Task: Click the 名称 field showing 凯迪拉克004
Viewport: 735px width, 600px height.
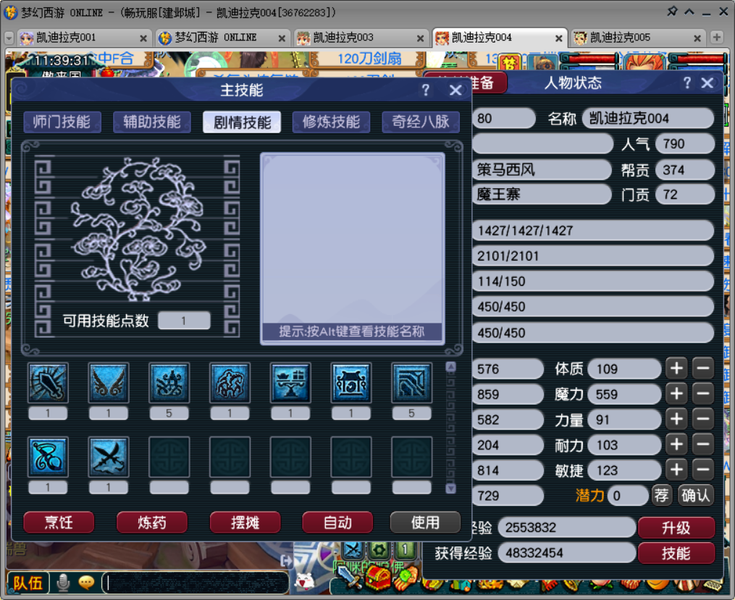Action: [648, 118]
